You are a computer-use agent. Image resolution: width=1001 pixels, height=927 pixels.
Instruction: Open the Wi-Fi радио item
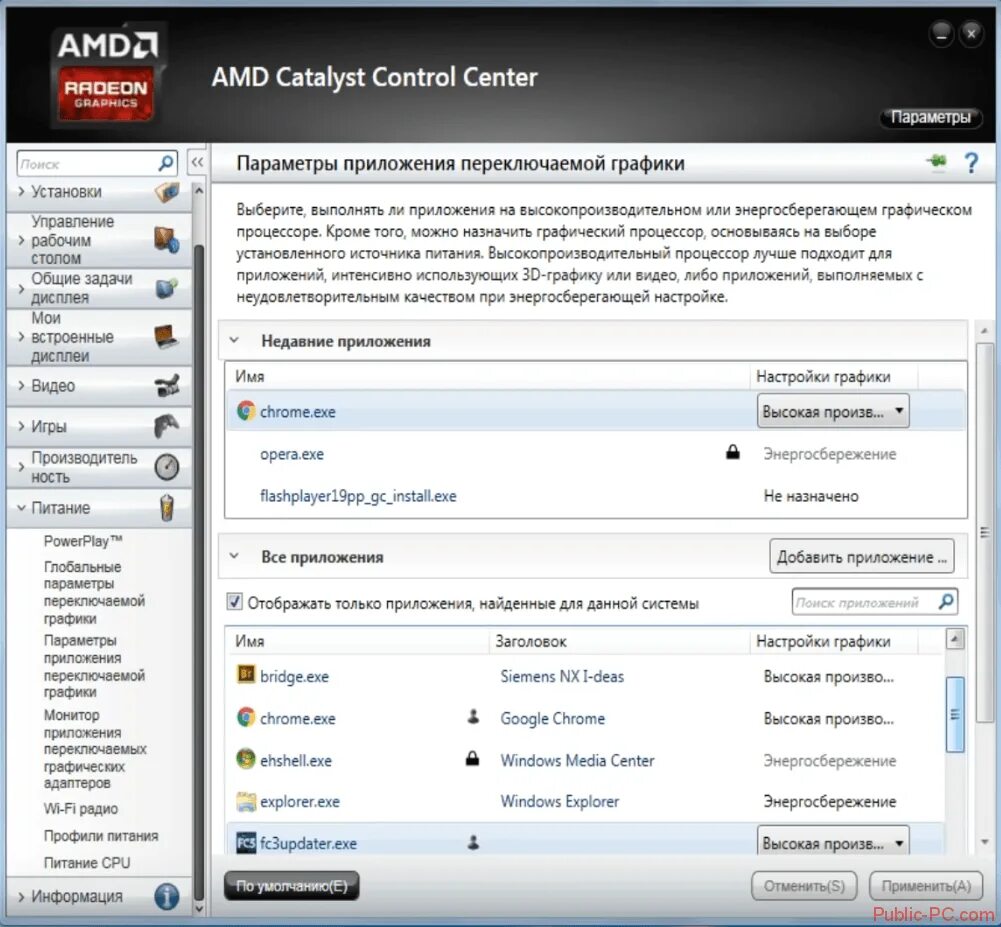click(x=80, y=808)
